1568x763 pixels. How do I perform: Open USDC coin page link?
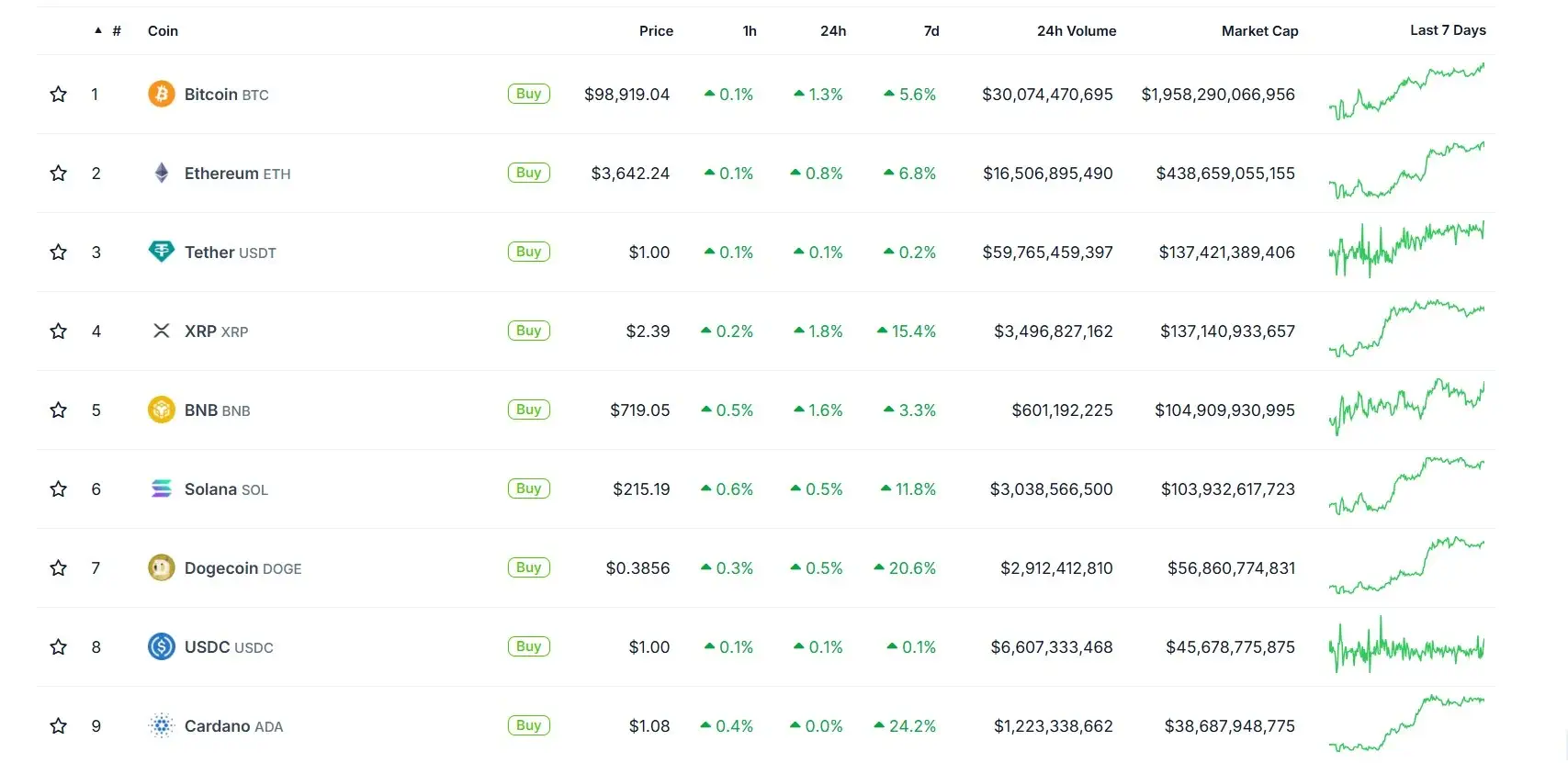[229, 646]
